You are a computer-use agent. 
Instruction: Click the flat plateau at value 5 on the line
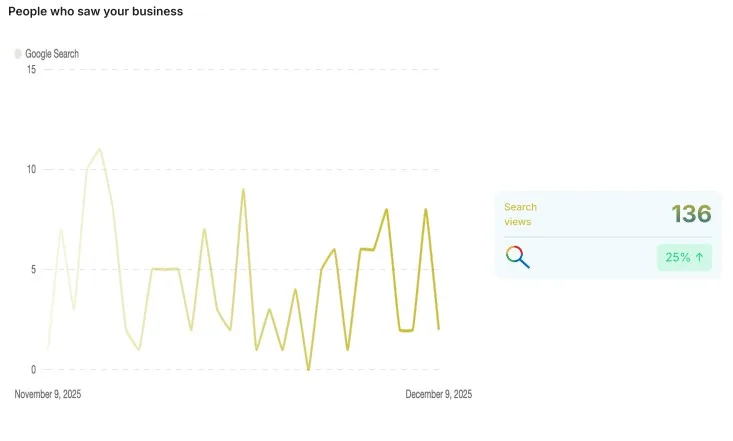tap(165, 269)
